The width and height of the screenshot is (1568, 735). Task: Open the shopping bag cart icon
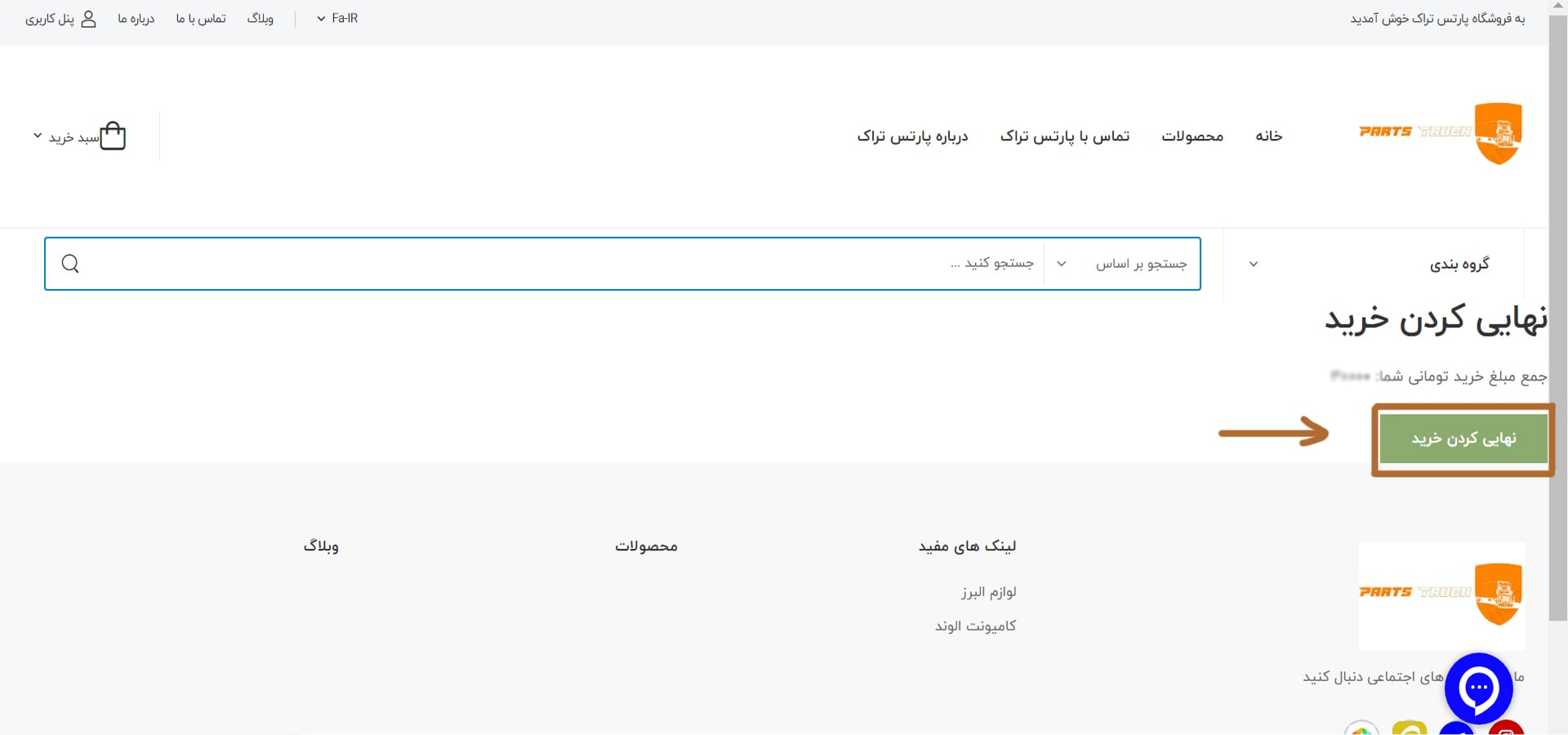[x=113, y=136]
